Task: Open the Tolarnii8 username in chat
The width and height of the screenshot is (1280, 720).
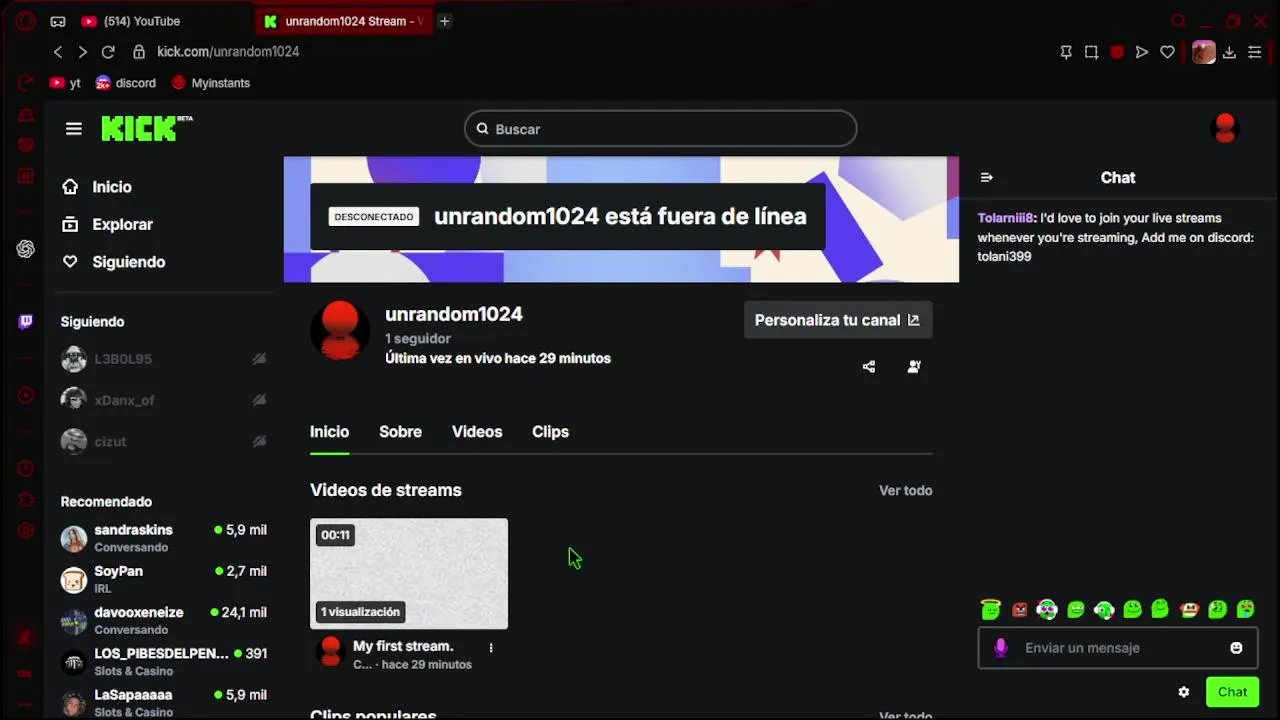Action: click(x=1006, y=218)
